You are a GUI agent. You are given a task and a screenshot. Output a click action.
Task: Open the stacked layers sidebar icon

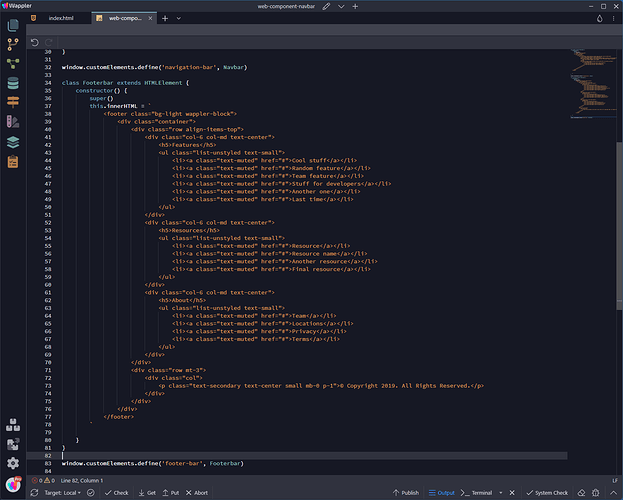pos(13,142)
